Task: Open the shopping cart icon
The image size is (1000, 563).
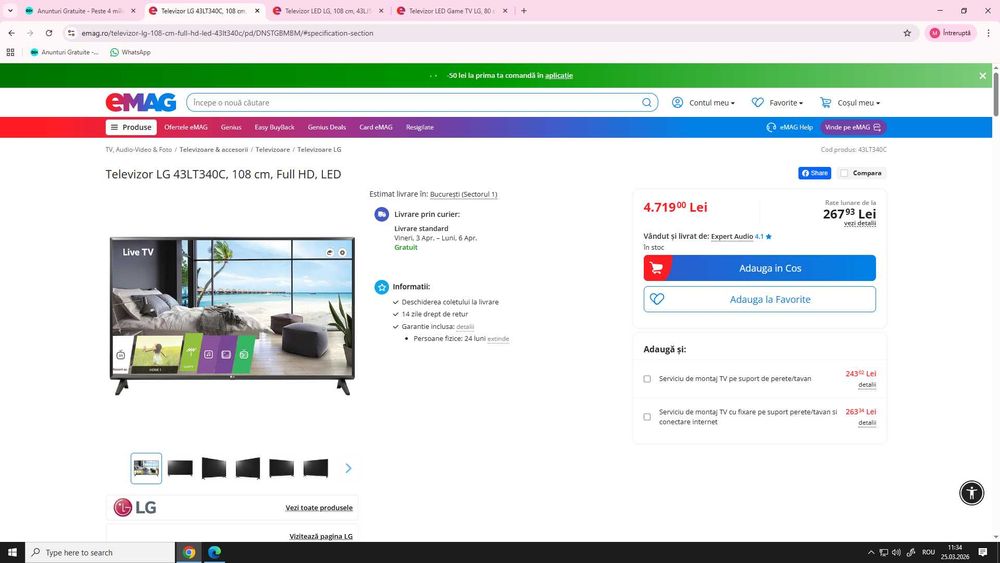Action: click(825, 102)
